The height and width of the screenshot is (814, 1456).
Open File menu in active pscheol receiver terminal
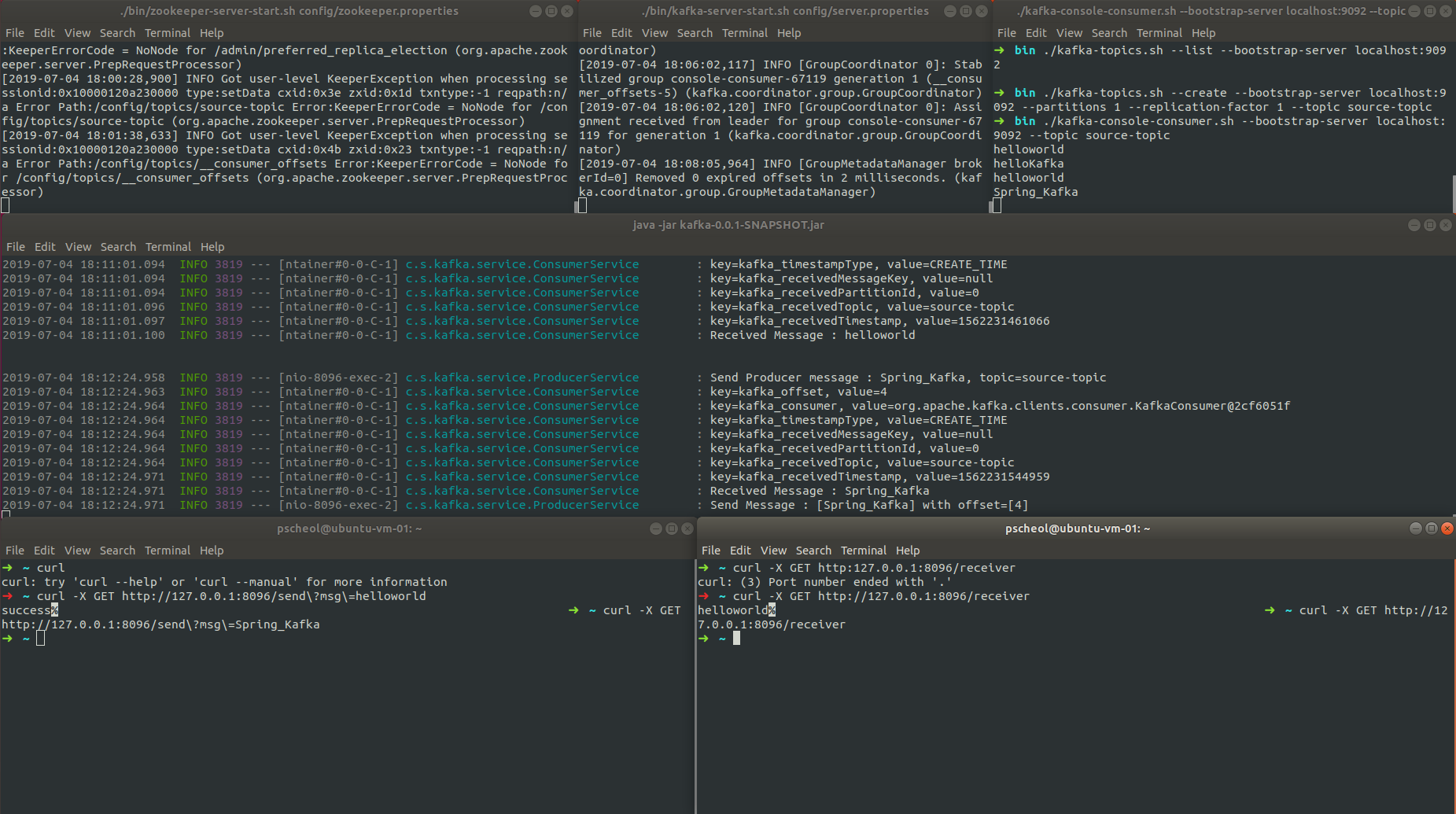click(x=711, y=551)
